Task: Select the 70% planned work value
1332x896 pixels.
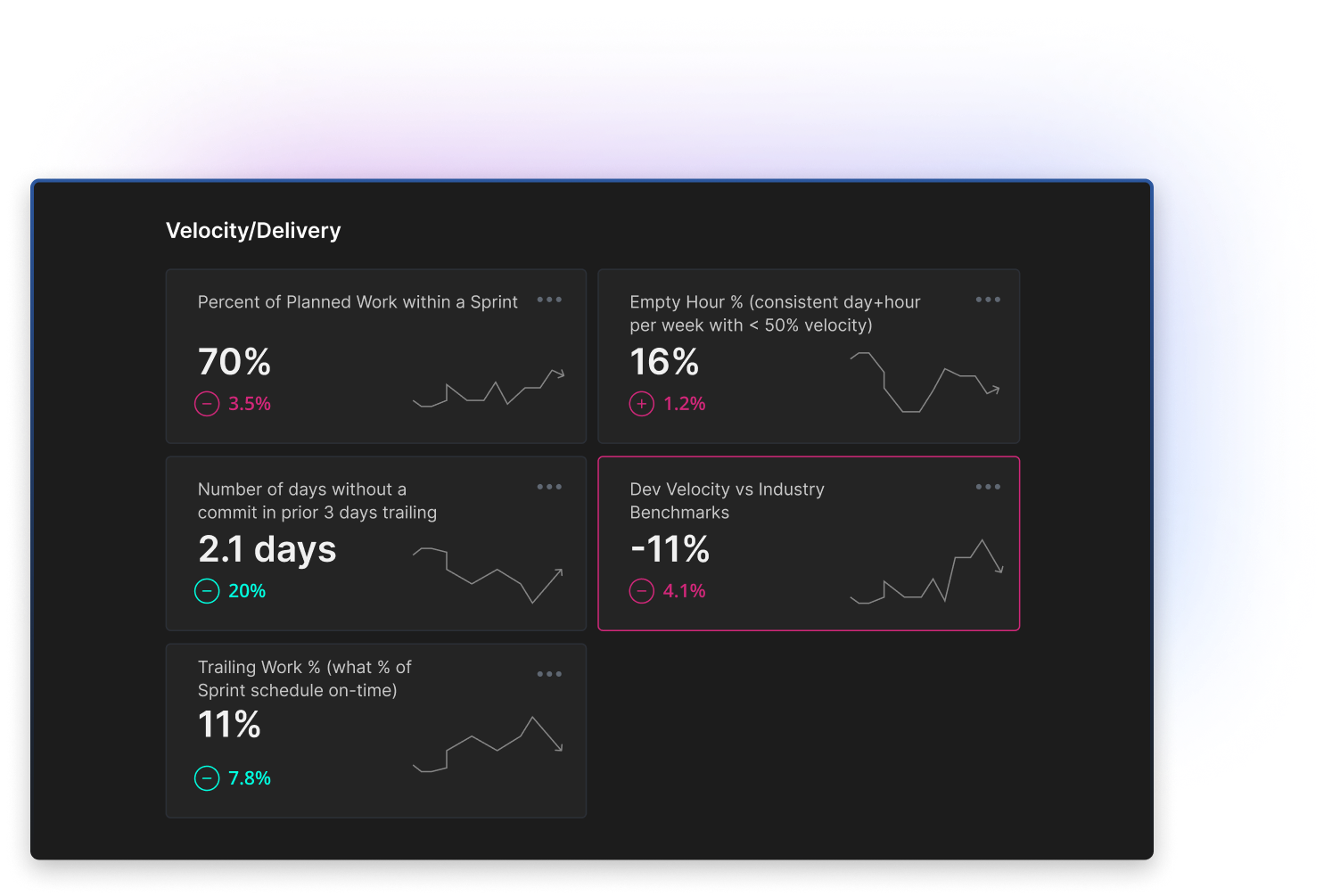Action: (x=234, y=362)
